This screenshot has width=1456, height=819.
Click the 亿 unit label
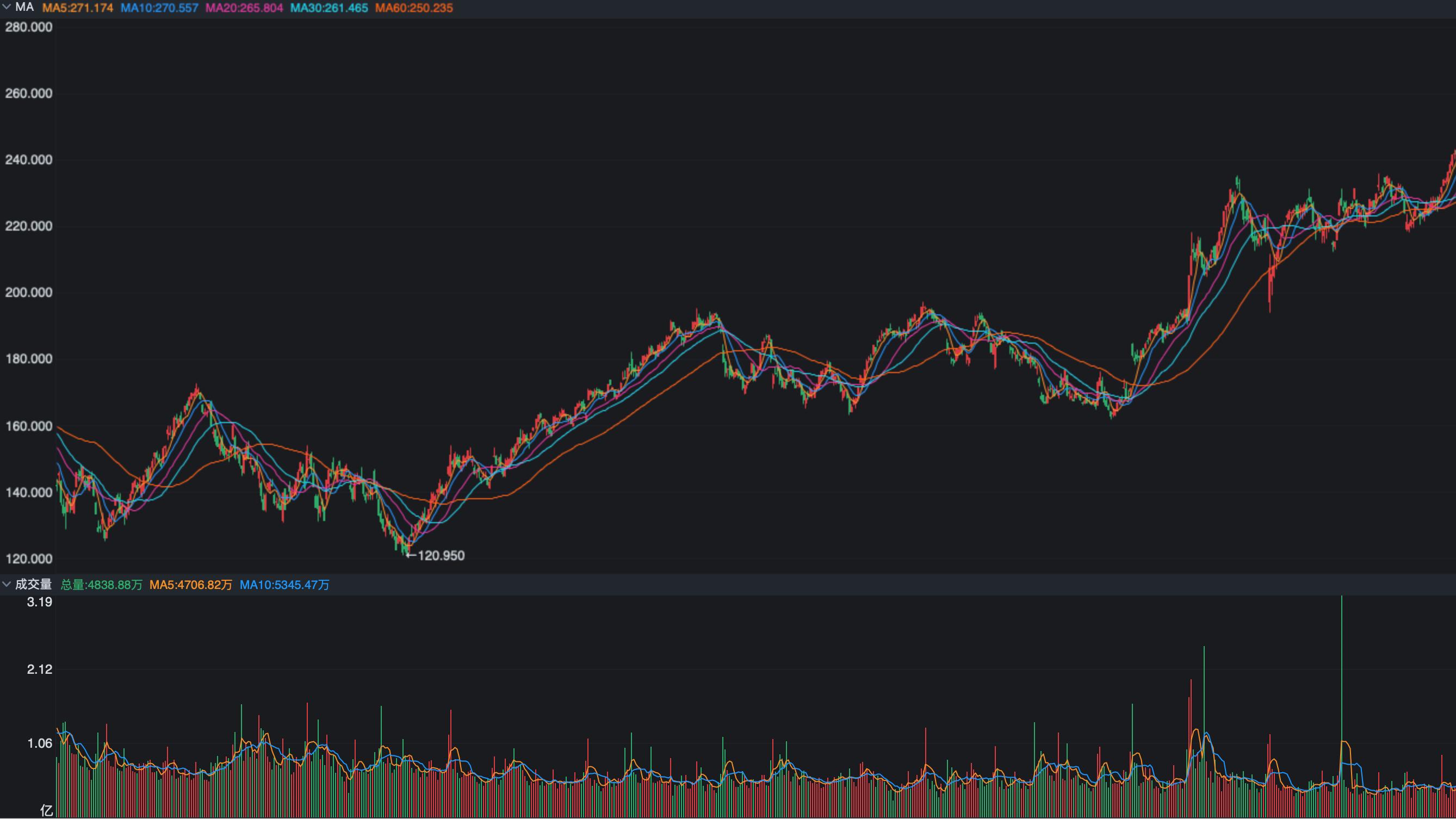point(46,810)
